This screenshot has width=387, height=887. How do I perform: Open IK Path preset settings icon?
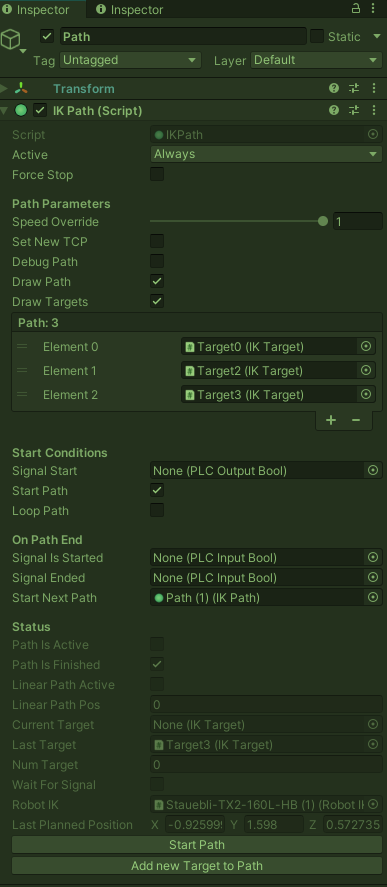[x=354, y=110]
